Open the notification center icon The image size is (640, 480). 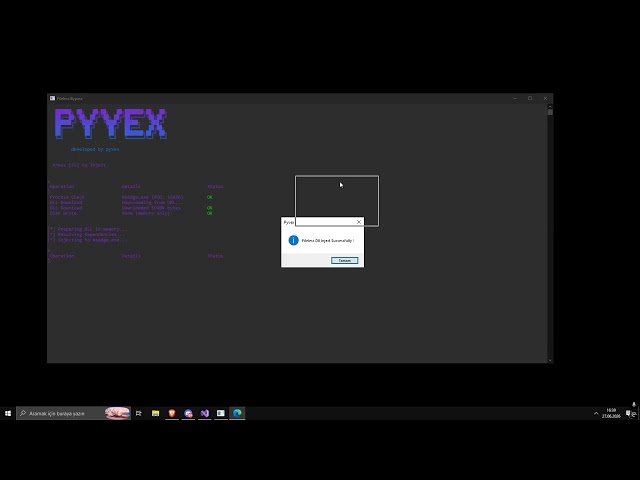(x=629, y=414)
